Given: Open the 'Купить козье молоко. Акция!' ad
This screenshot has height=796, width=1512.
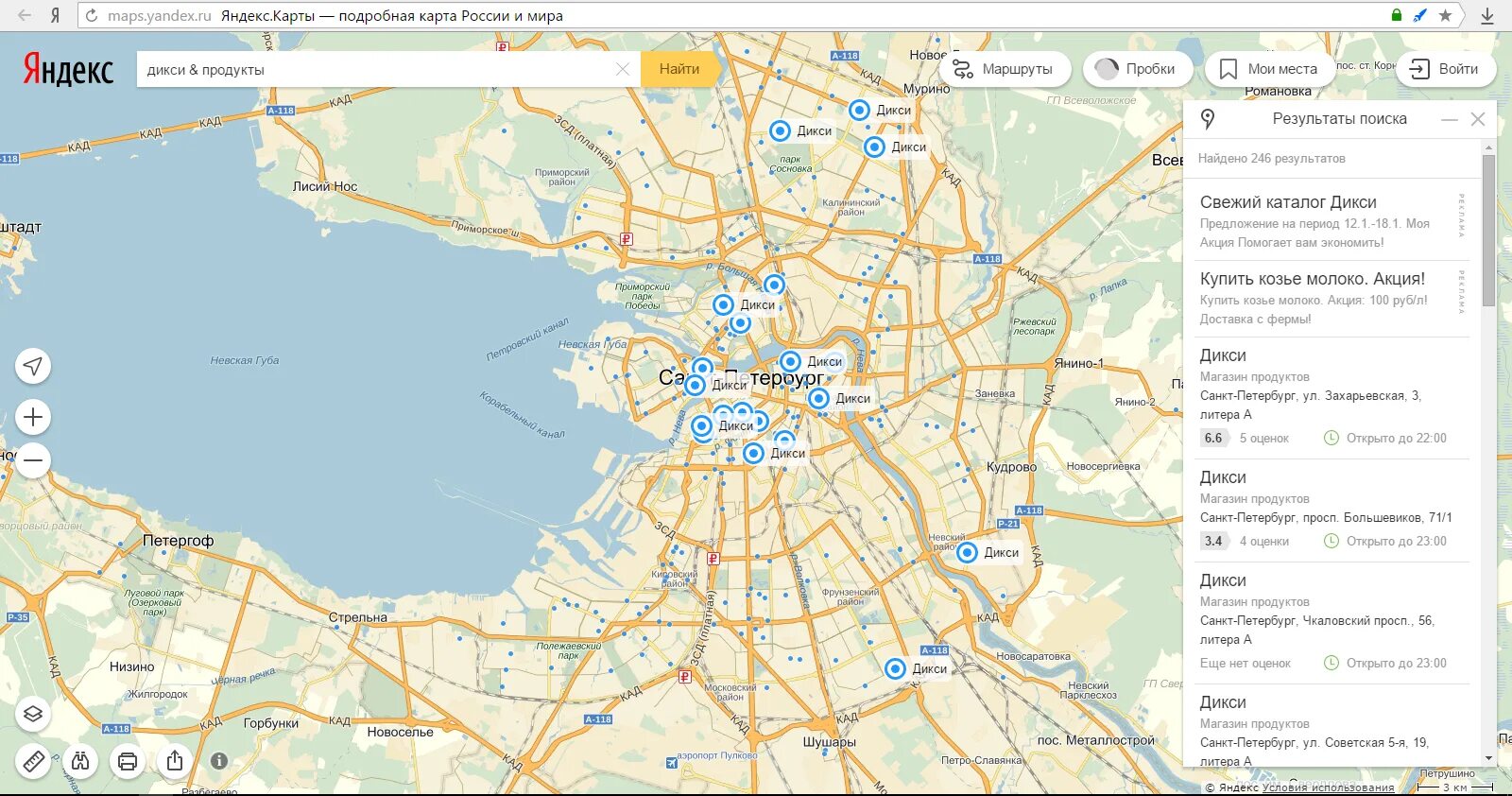Looking at the screenshot, I should (1313, 279).
